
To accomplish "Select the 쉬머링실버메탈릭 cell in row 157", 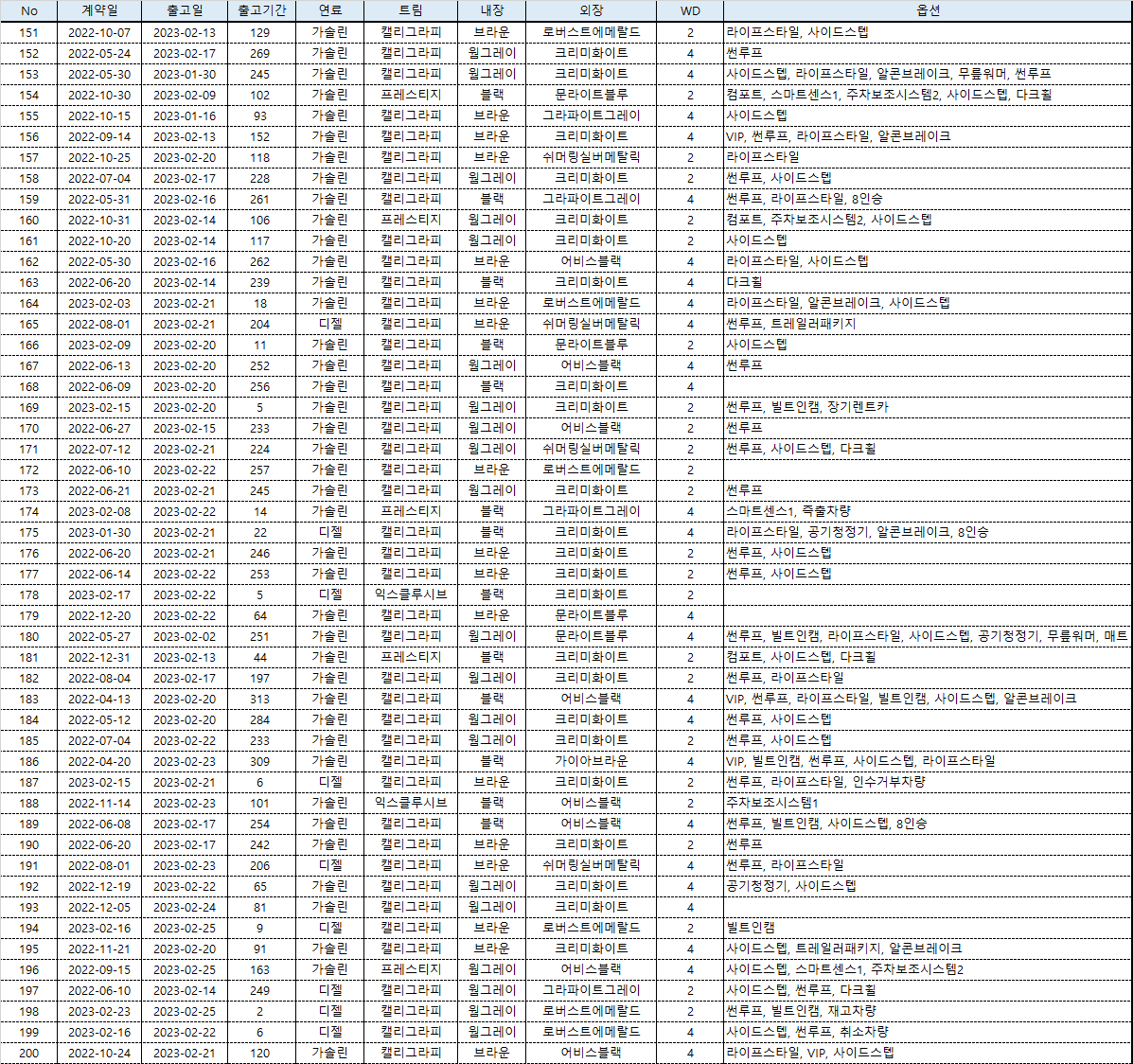I will (591, 157).
